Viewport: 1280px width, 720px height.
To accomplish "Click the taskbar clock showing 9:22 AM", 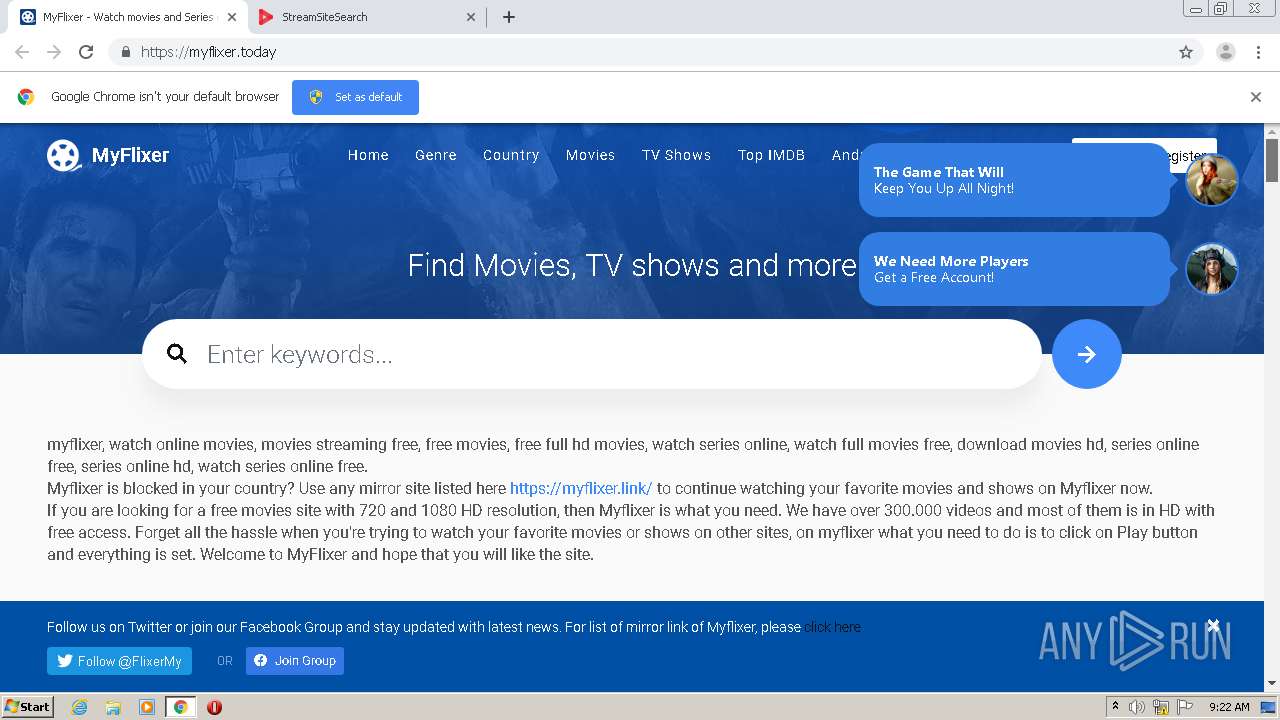I will (x=1229, y=707).
